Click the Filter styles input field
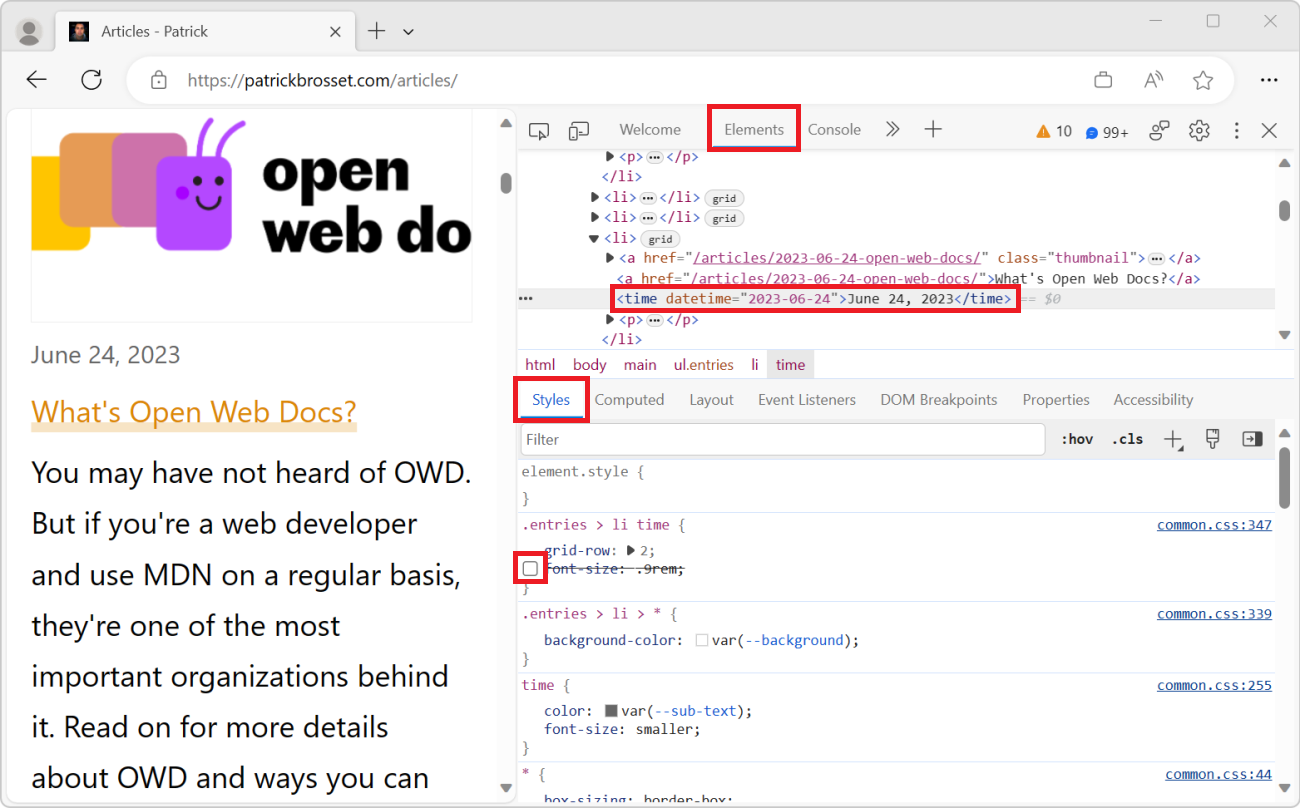 tap(782, 440)
